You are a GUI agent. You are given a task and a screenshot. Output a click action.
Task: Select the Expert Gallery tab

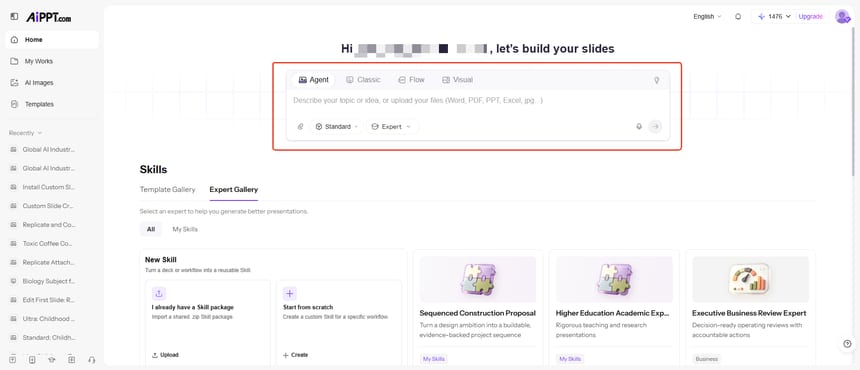[234, 190]
